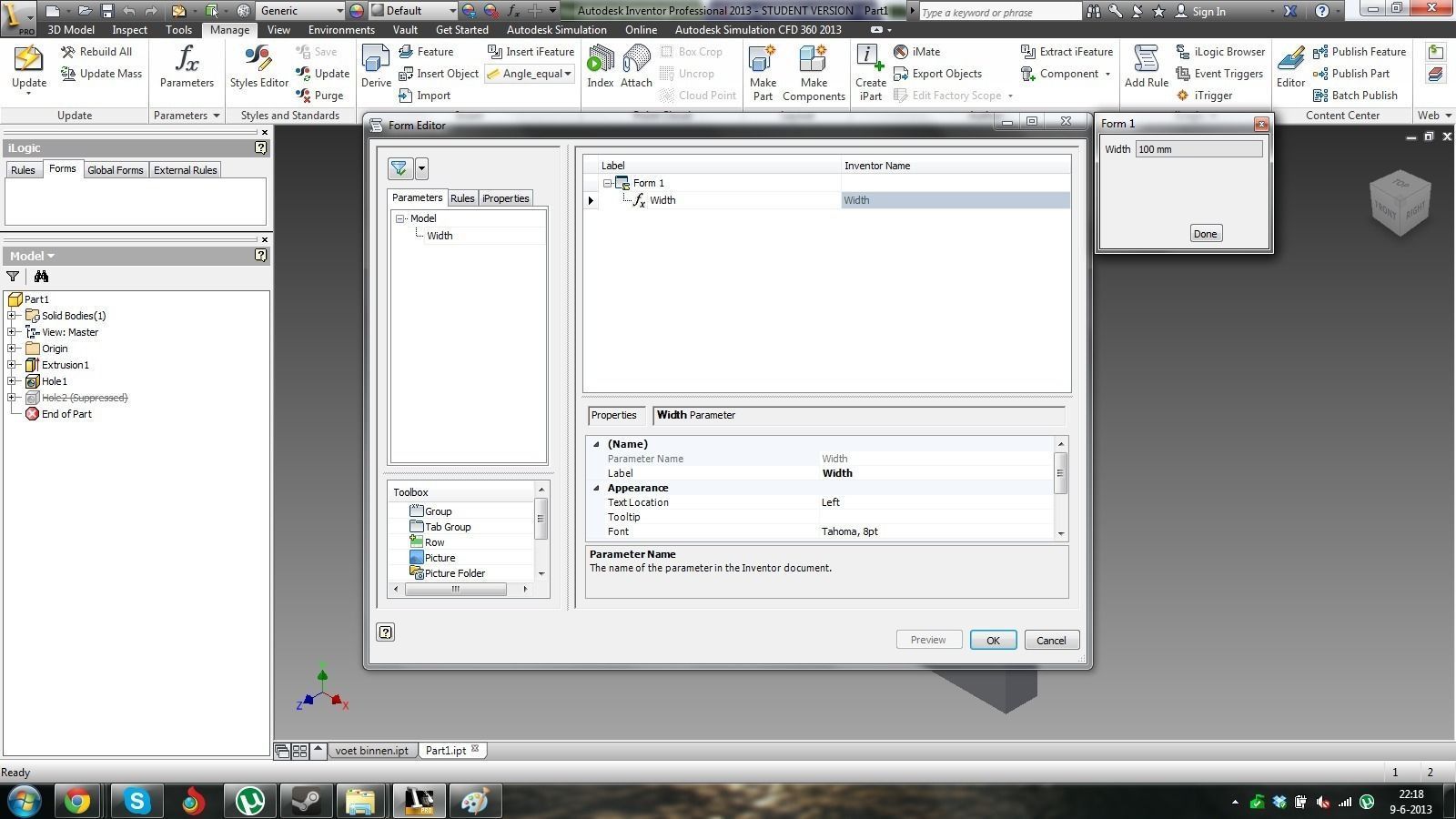
Task: Click the Width value input field
Action: (x=1198, y=149)
